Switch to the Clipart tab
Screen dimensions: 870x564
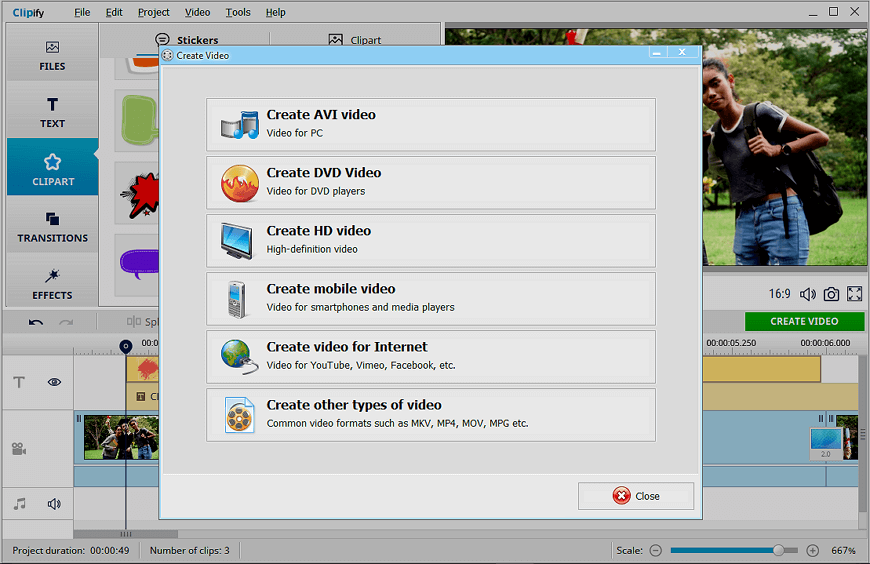click(355, 40)
